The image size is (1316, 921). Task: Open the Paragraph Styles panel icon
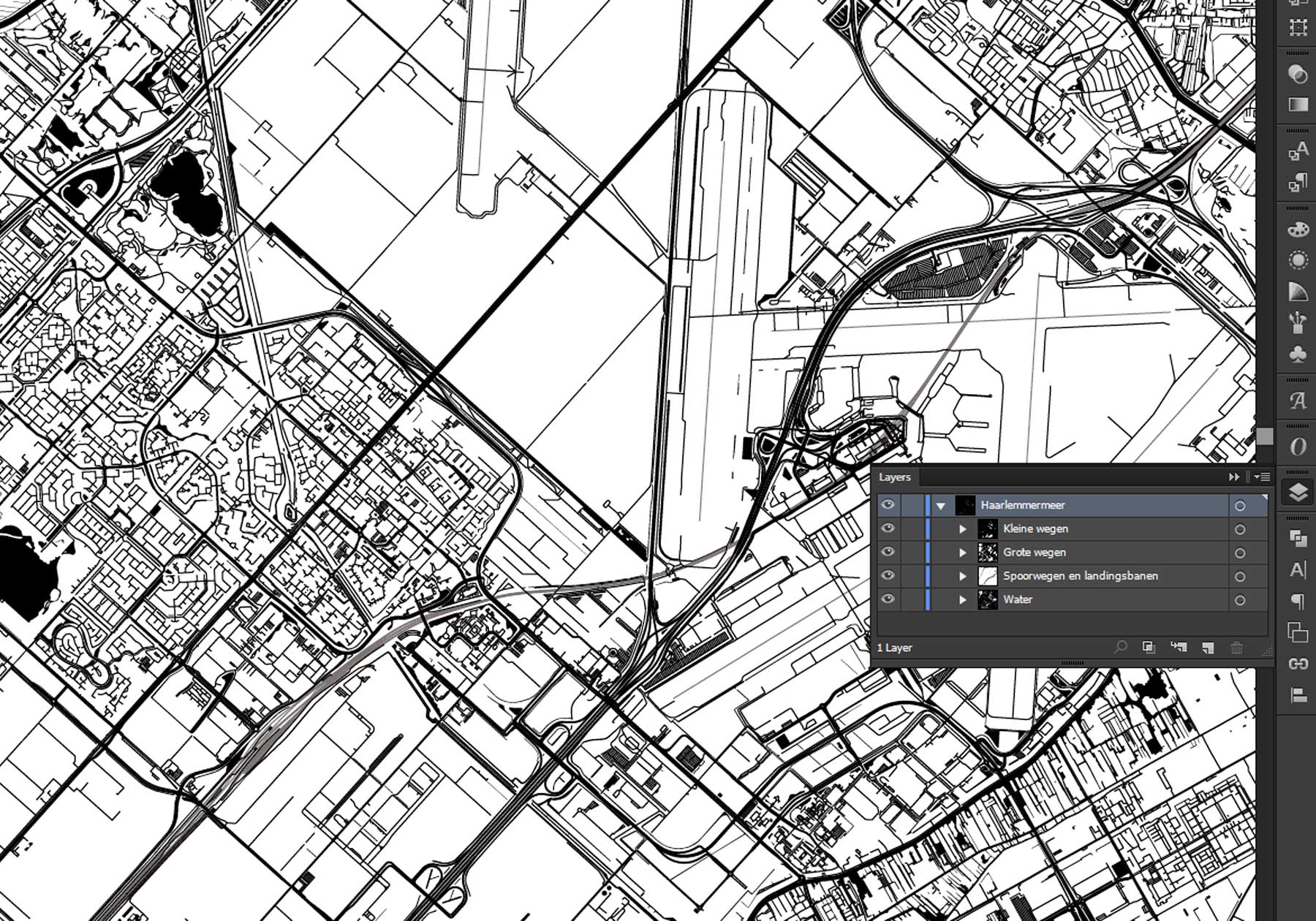pos(1298,182)
